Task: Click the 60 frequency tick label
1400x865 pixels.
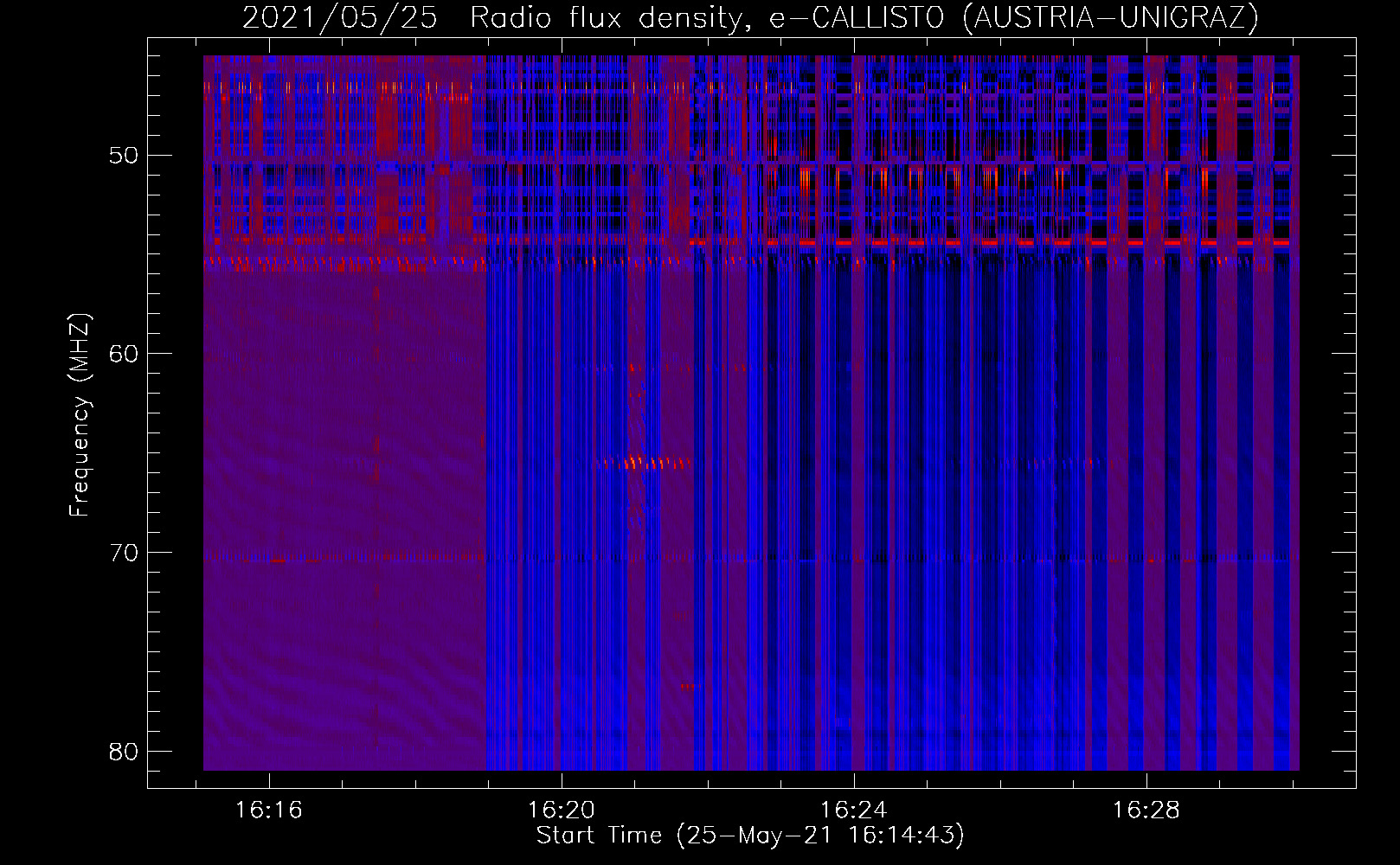Action: coord(124,354)
